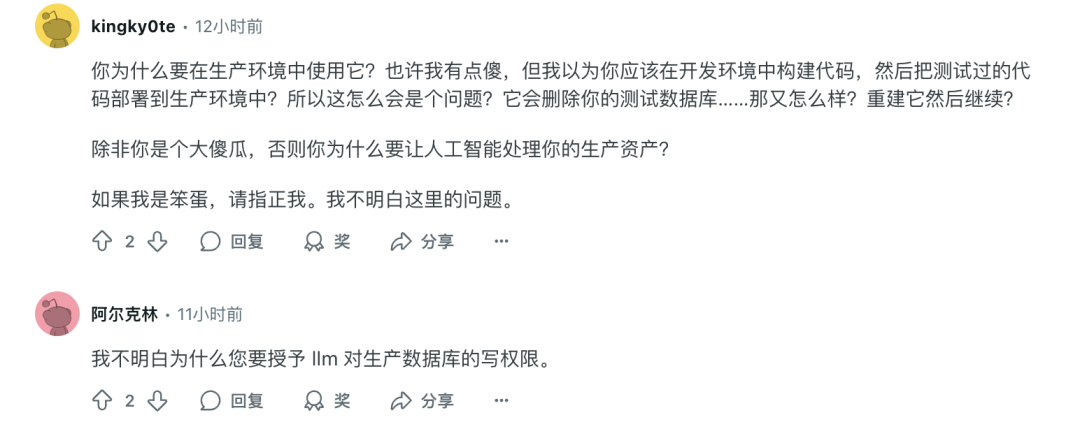Screen dimensions: 1080x443
Task: Click 分享 label on 阿尔克林's comment
Action: (x=437, y=400)
